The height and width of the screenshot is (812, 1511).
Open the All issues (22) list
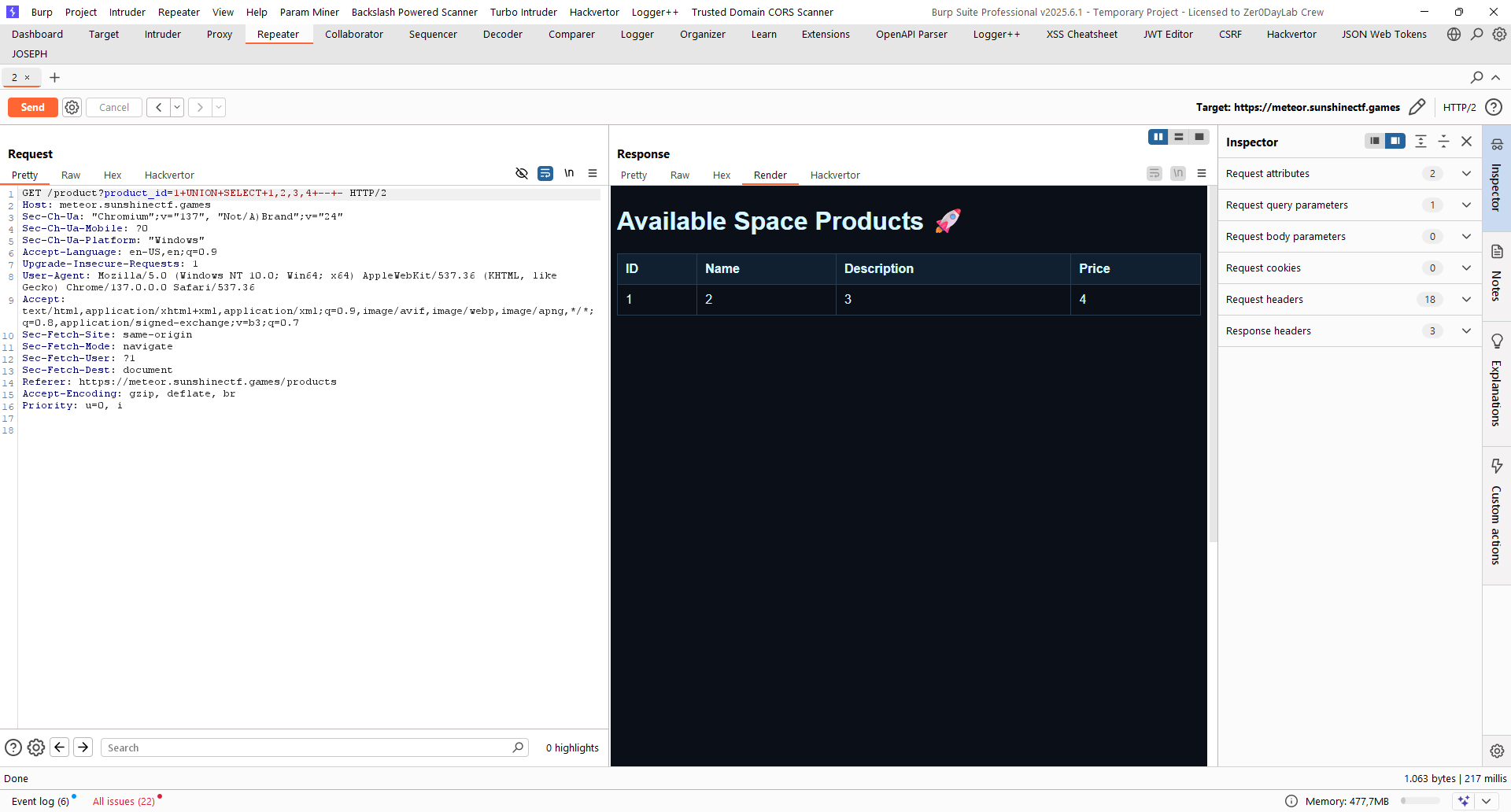tap(124, 802)
